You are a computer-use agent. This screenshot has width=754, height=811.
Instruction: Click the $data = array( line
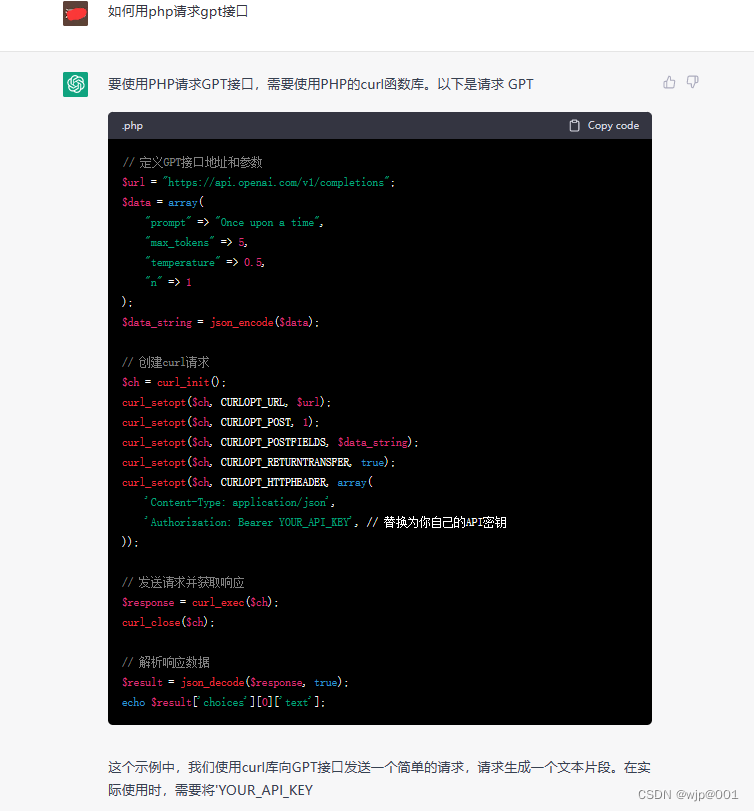tap(163, 202)
